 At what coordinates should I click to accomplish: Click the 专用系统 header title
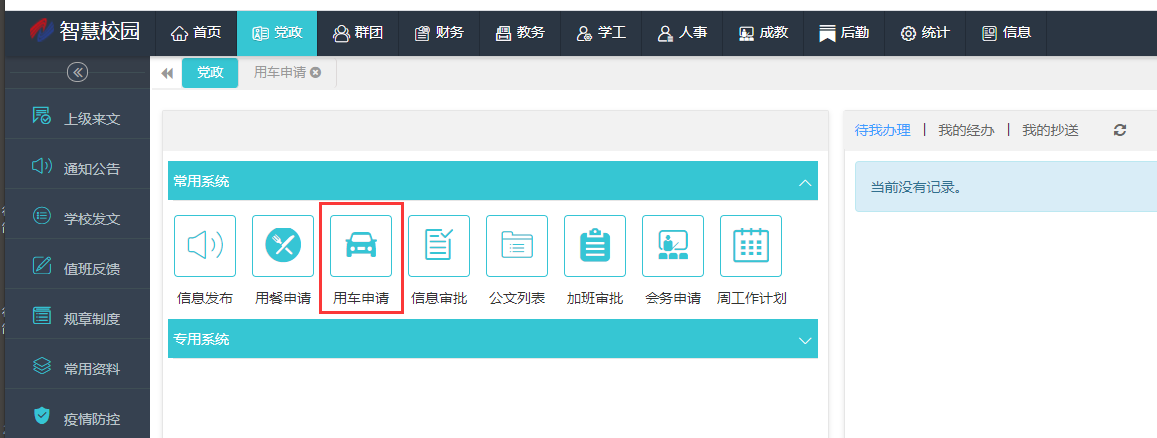point(201,339)
